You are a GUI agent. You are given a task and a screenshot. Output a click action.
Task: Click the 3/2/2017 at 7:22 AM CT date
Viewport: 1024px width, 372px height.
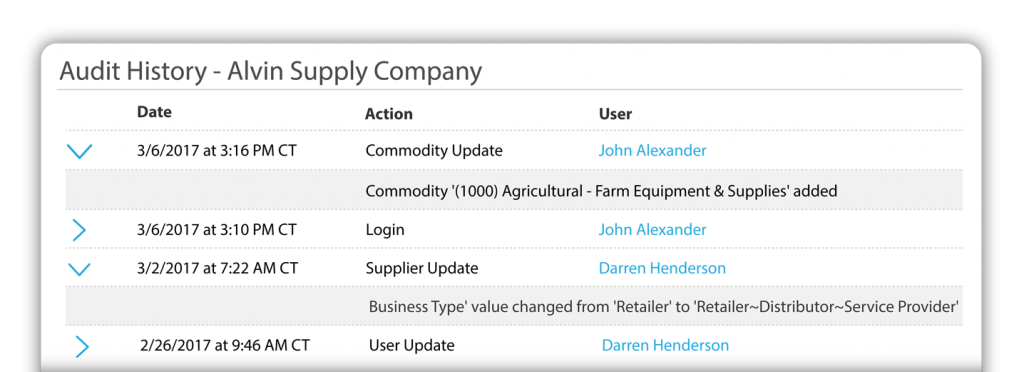(217, 268)
